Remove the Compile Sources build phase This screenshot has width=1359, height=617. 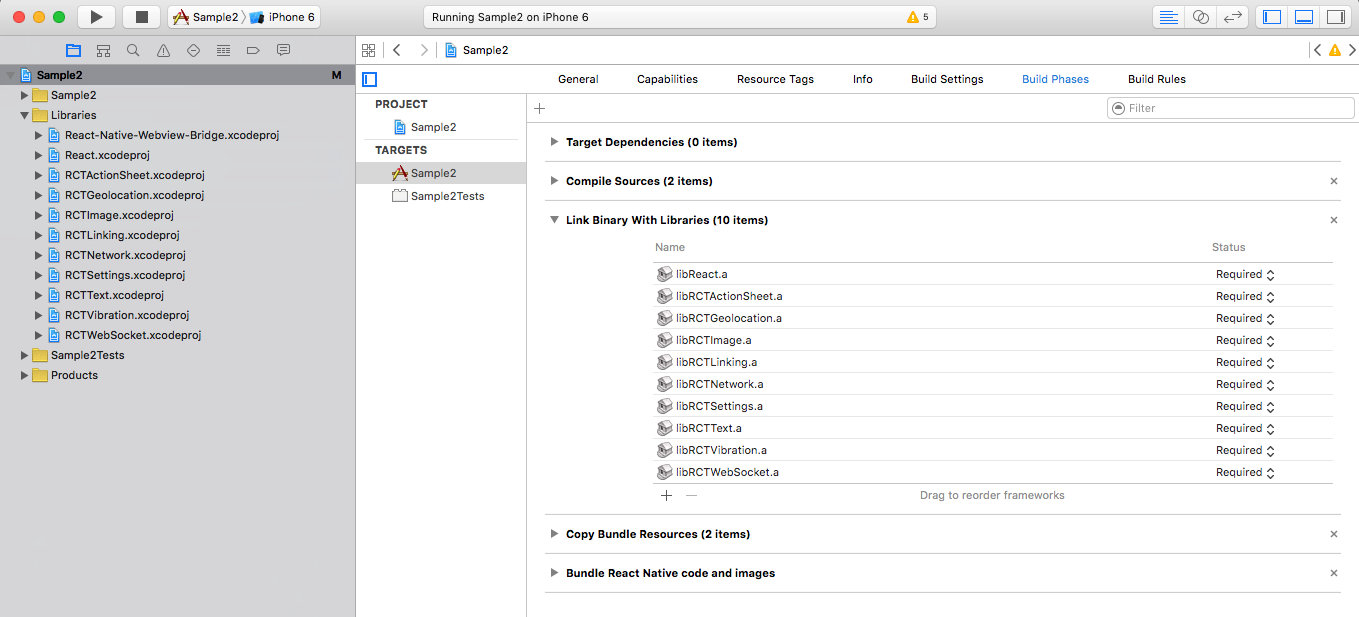tap(1333, 181)
